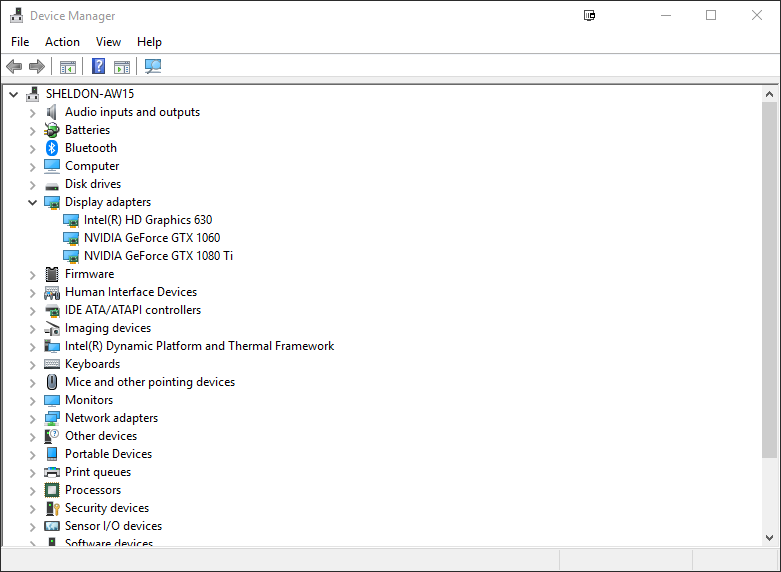The height and width of the screenshot is (572, 781).
Task: Click the Portable Devices icon
Action: pos(52,454)
